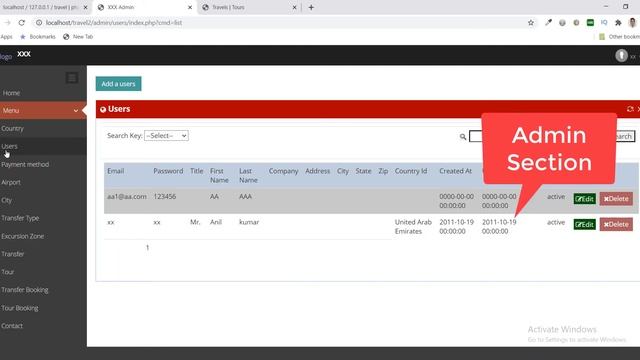Open Tour in the sidebar

[7, 272]
